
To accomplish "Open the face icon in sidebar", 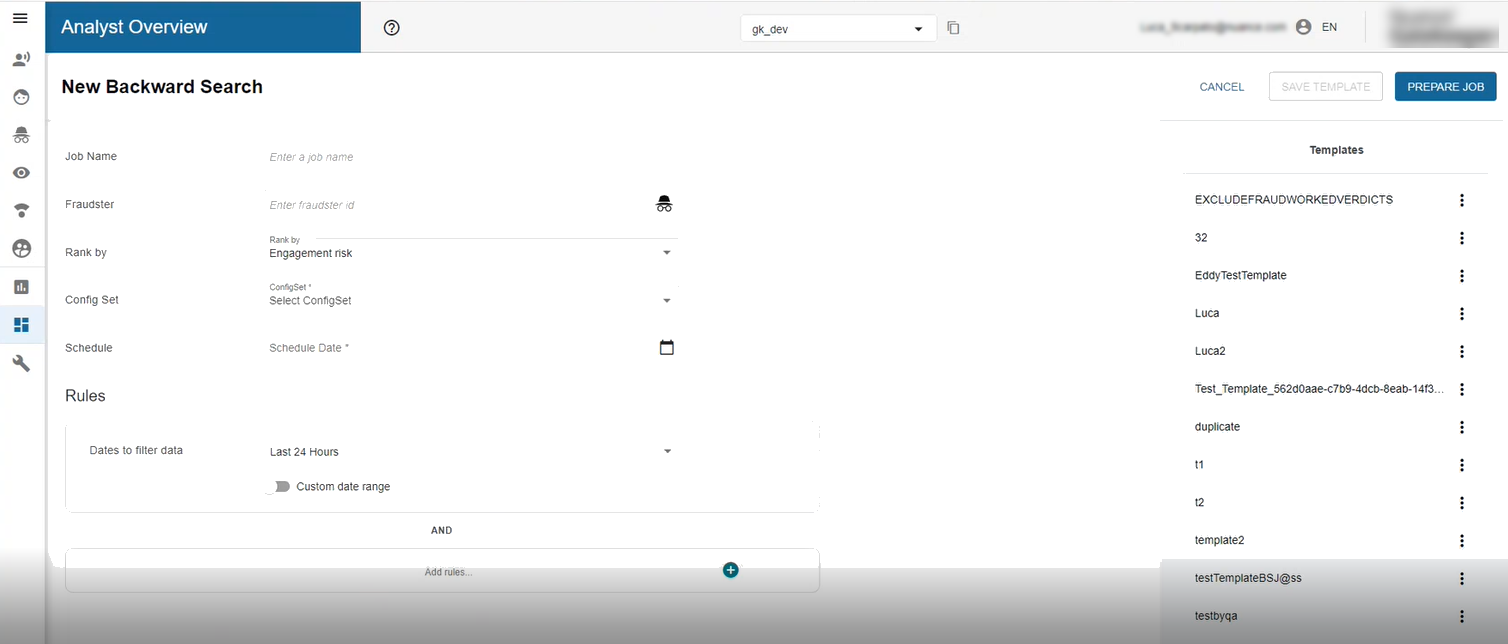I will pos(21,97).
